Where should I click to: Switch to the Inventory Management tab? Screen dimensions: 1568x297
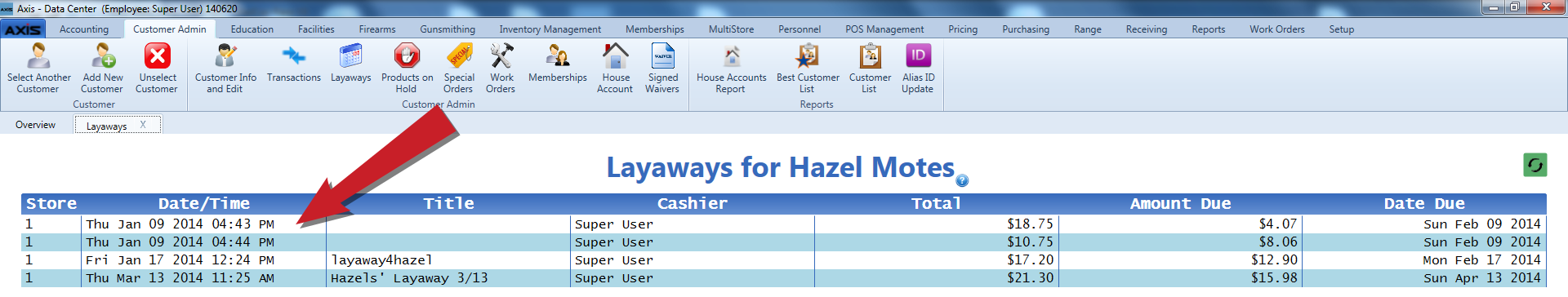click(550, 29)
